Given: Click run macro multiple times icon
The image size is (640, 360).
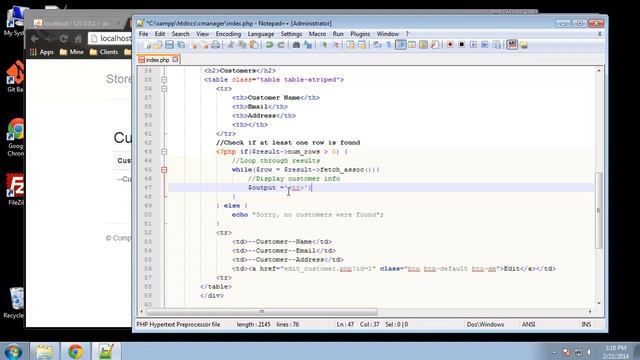Looking at the screenshot, I should pos(484,44).
